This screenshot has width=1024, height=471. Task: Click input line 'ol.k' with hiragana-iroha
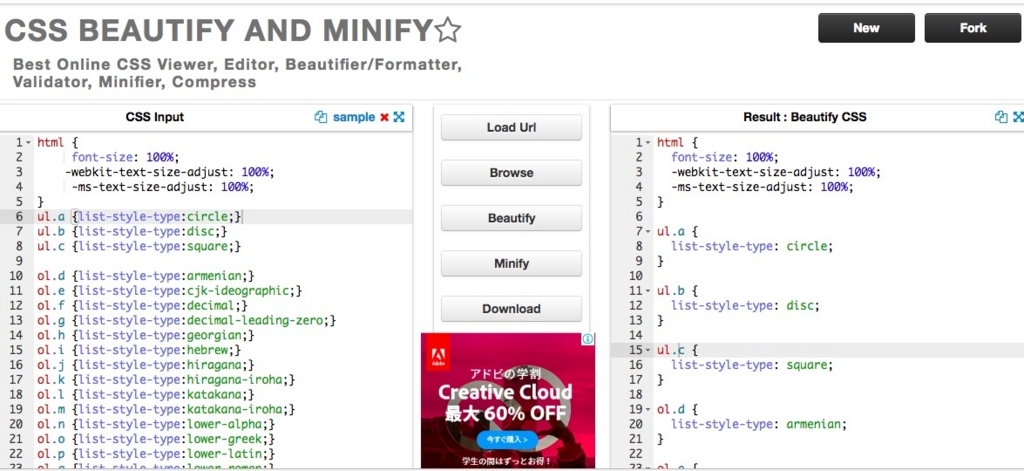[167, 380]
